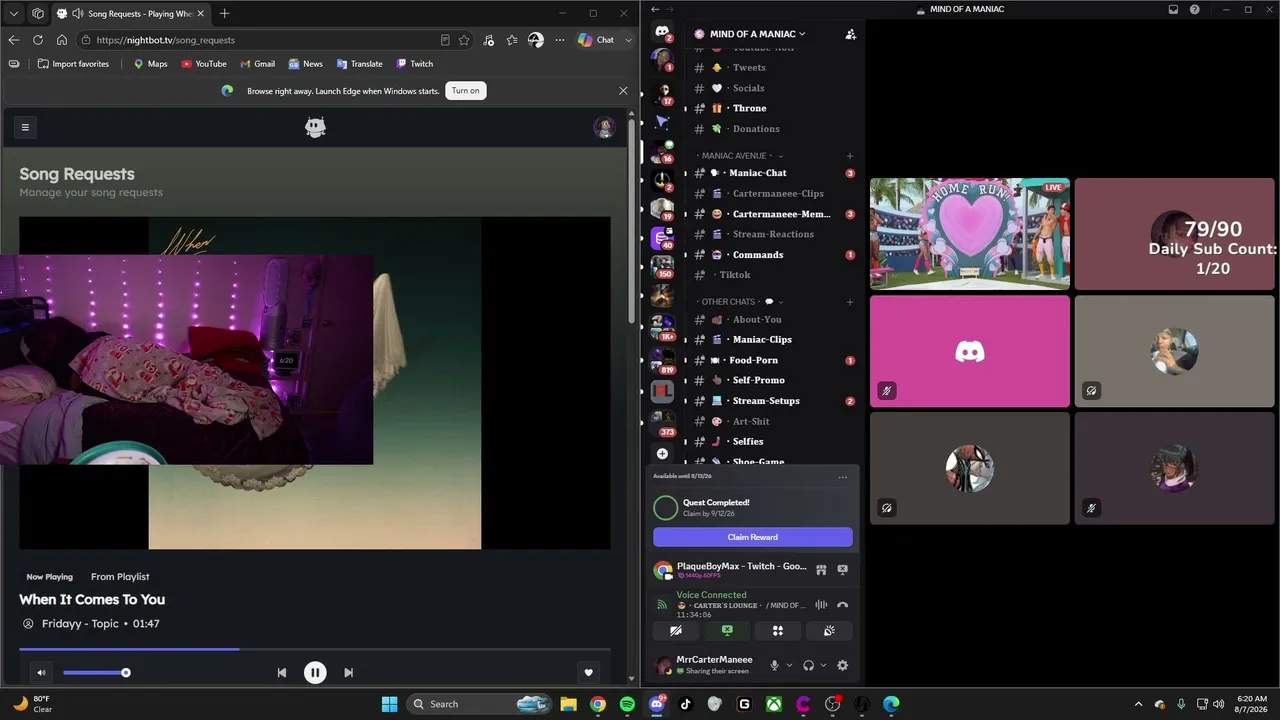Image resolution: width=1280 pixels, height=720 pixels.
Task: Toggle Discord noise suppression
Action: [x=821, y=605]
